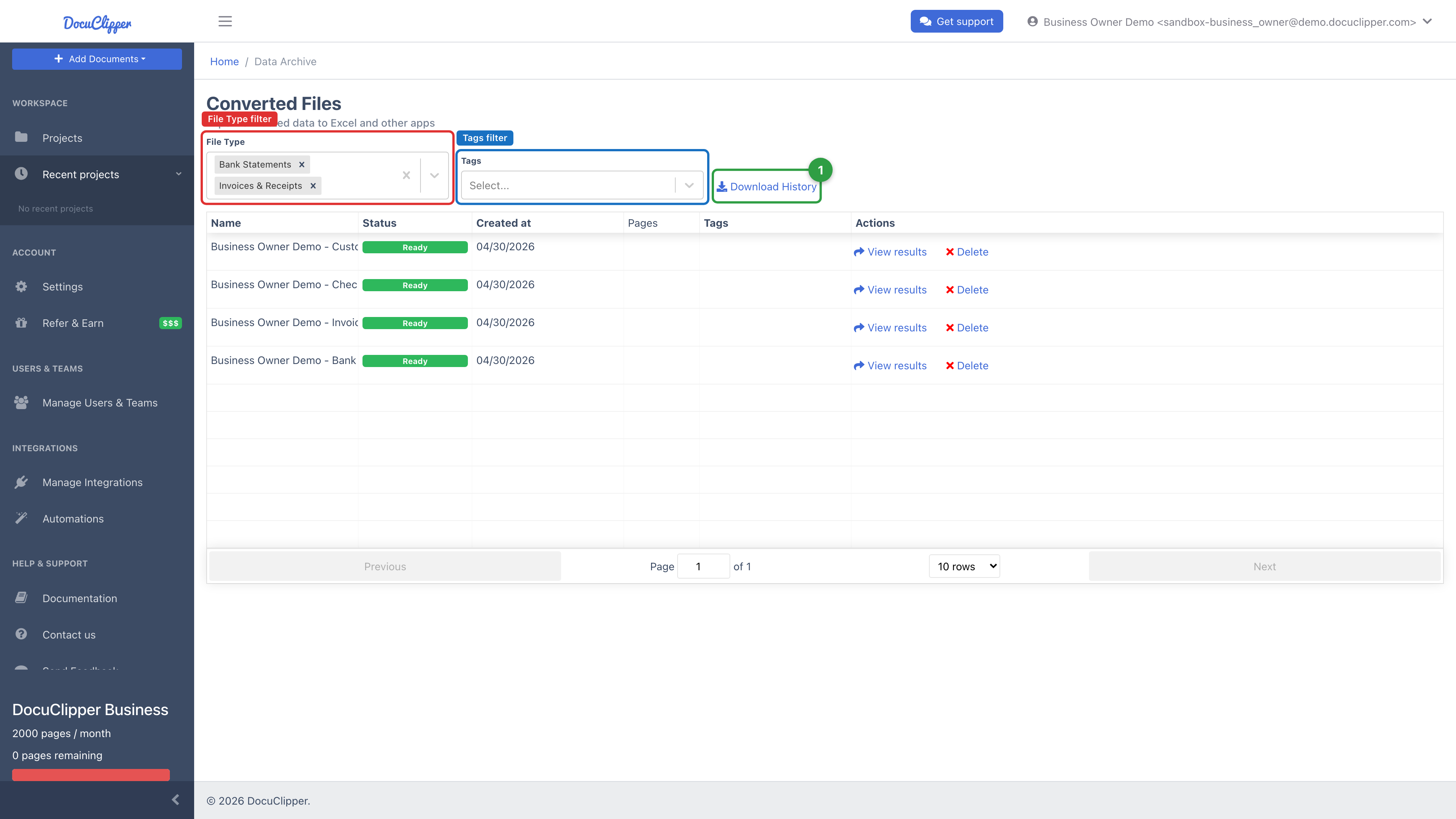Delete the Custc file row

pyautogui.click(x=967, y=251)
